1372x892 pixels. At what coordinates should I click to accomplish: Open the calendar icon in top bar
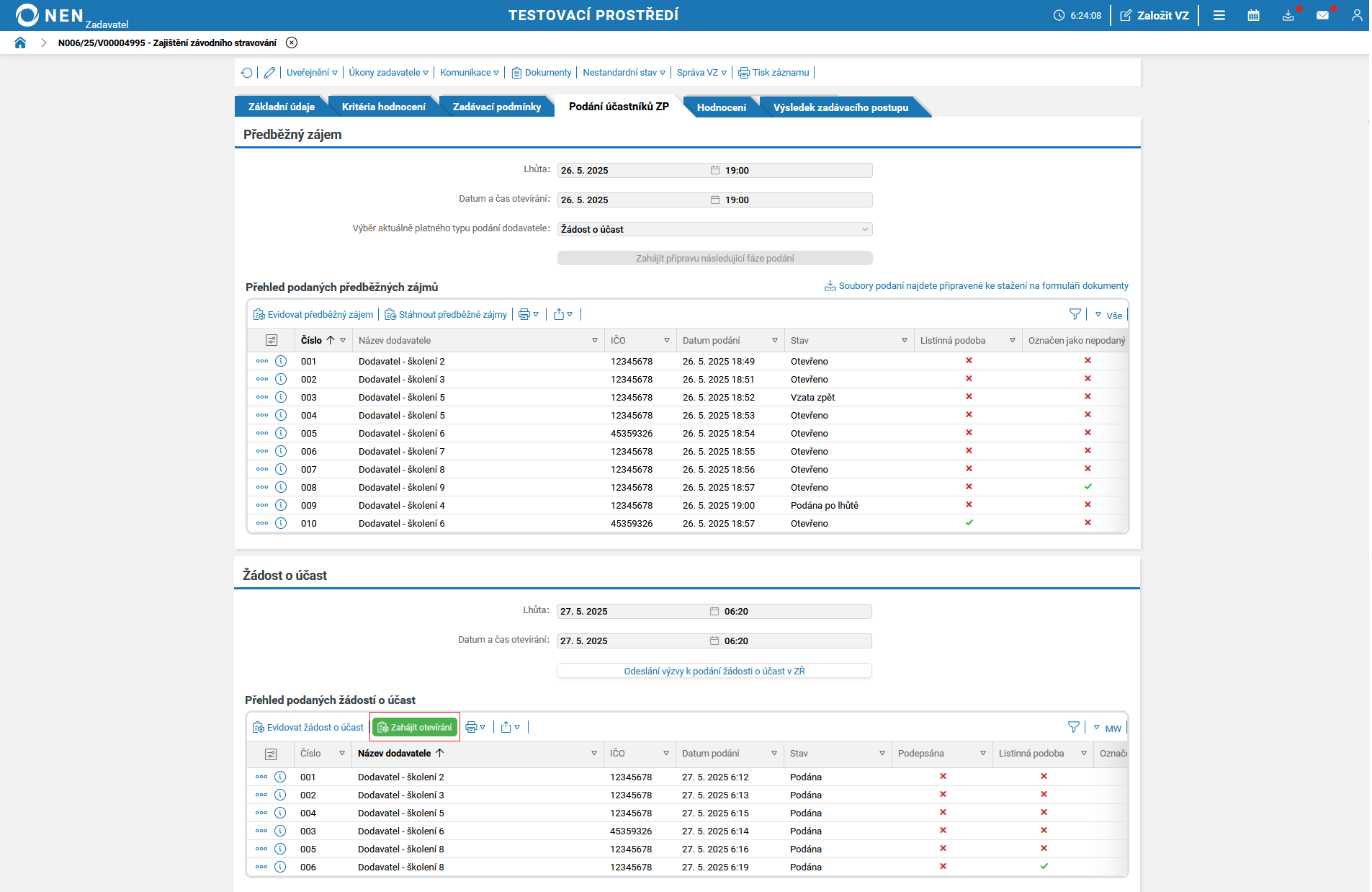click(1253, 15)
